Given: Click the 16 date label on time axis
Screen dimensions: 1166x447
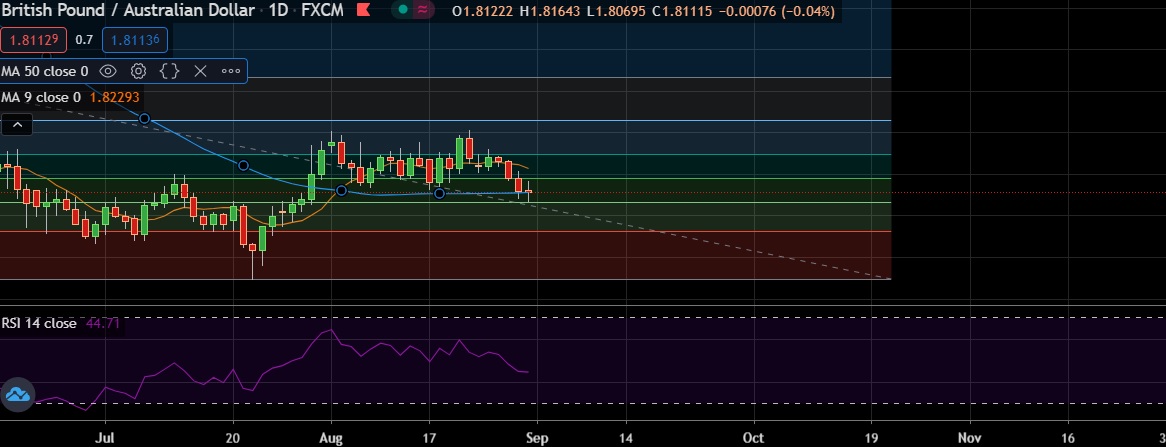Looking at the screenshot, I should (x=1067, y=438).
